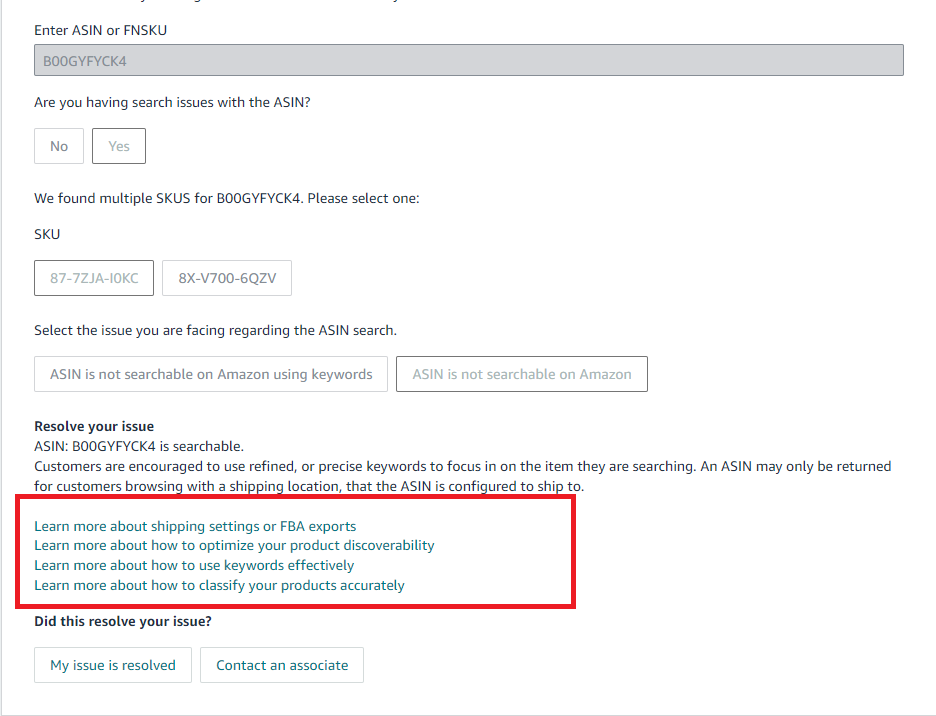The width and height of the screenshot is (936, 716).
Task: Click the 'We found multiple SKUS' message
Action: pyautogui.click(x=226, y=198)
